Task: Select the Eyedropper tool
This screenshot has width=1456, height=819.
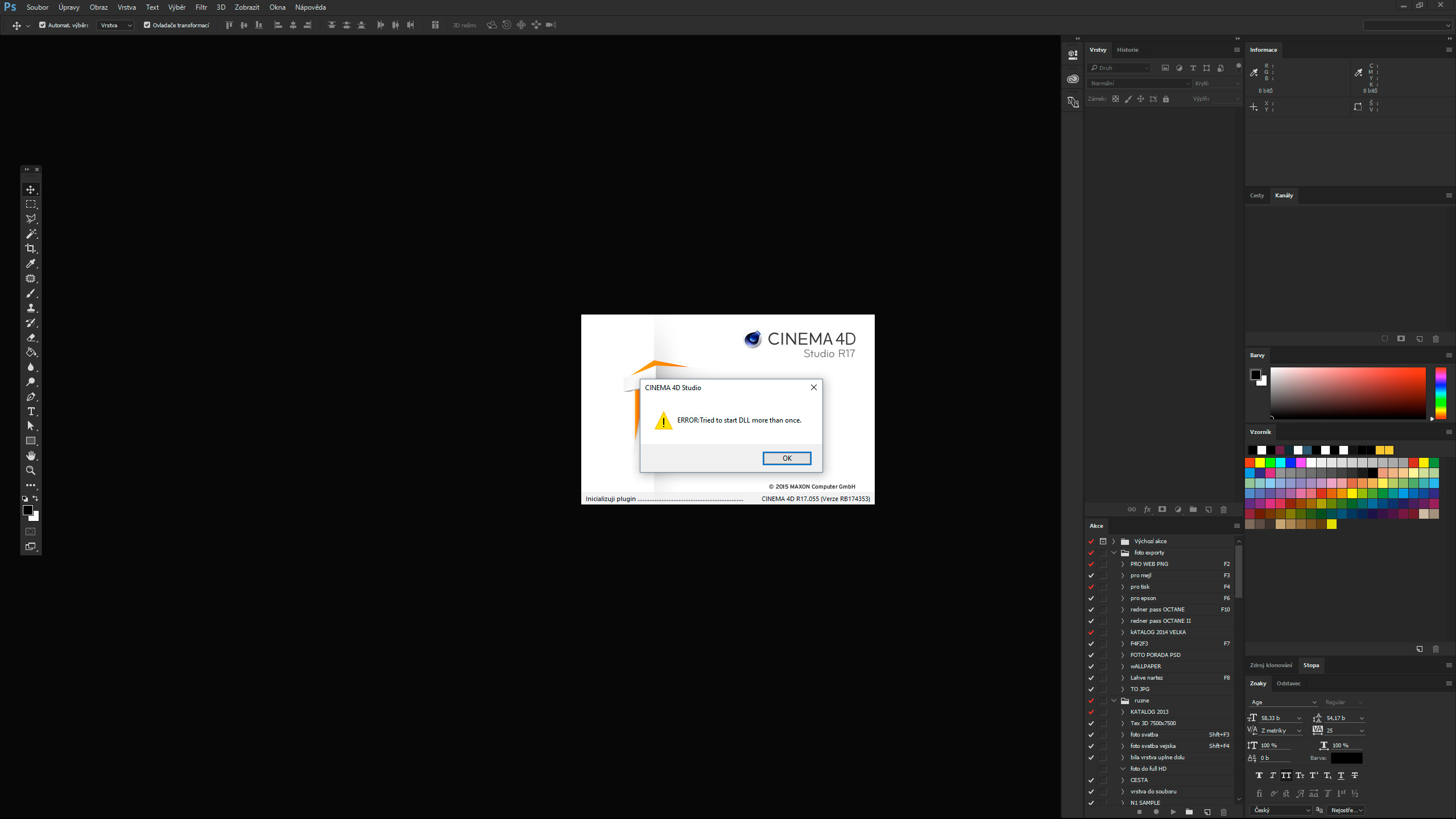Action: pyautogui.click(x=31, y=263)
